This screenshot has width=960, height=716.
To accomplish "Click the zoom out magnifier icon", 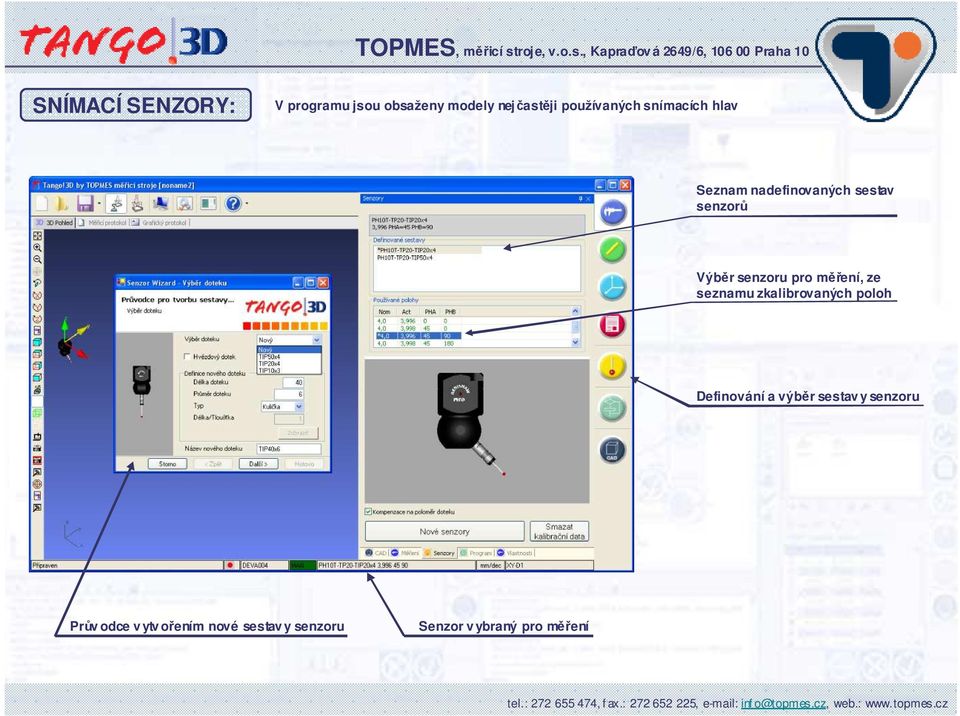I will [x=37, y=259].
